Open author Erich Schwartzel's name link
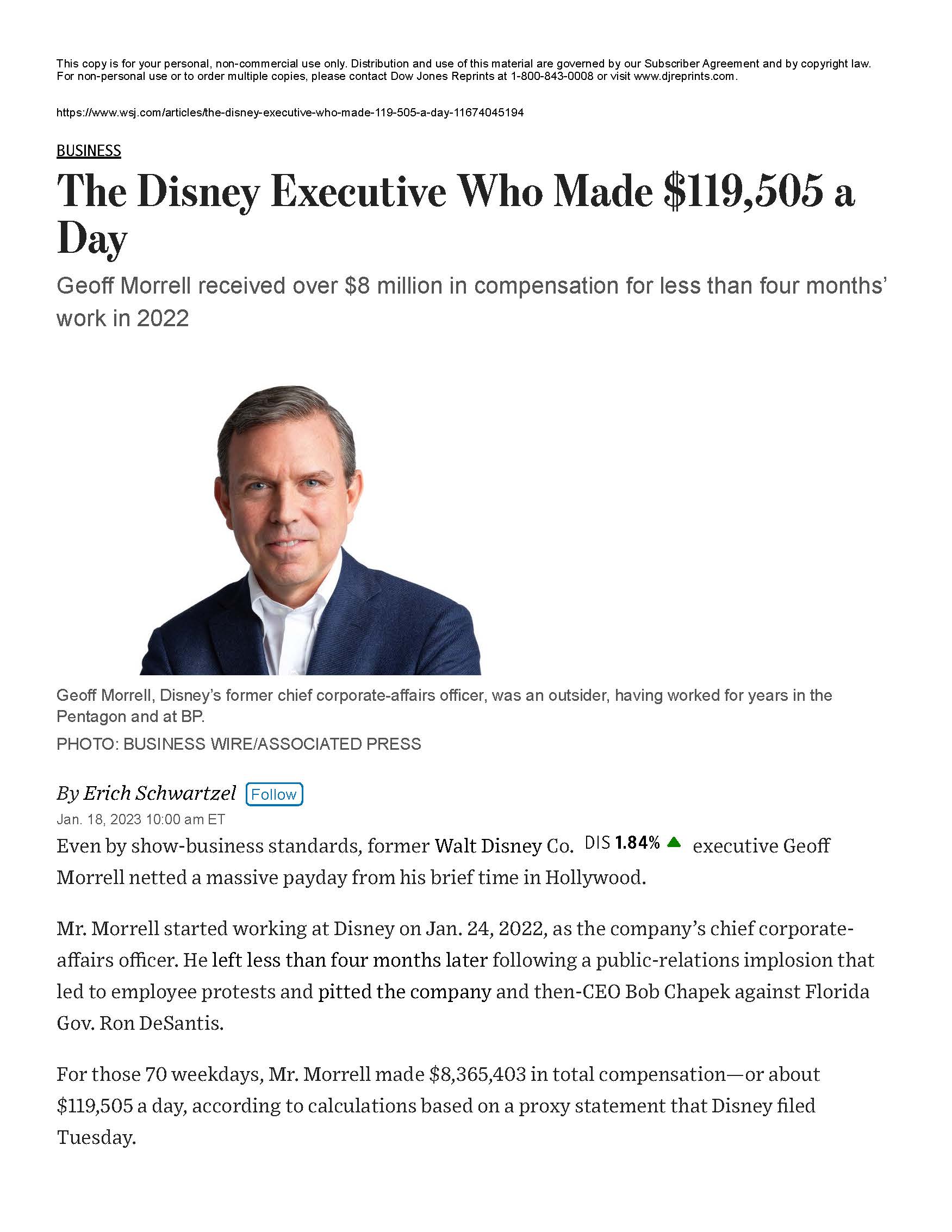 click(x=159, y=794)
